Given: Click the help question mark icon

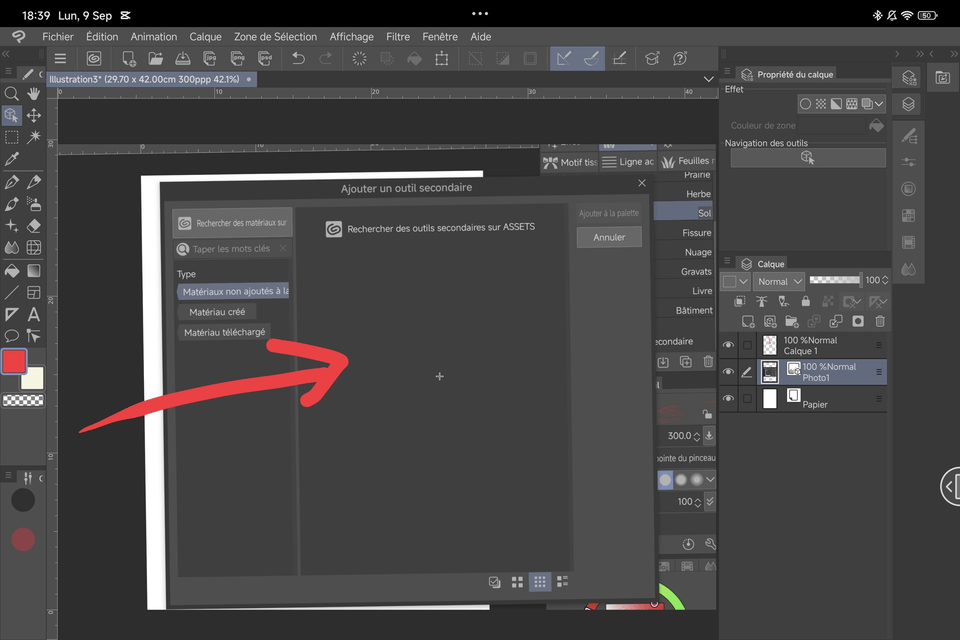Looking at the screenshot, I should (x=680, y=59).
